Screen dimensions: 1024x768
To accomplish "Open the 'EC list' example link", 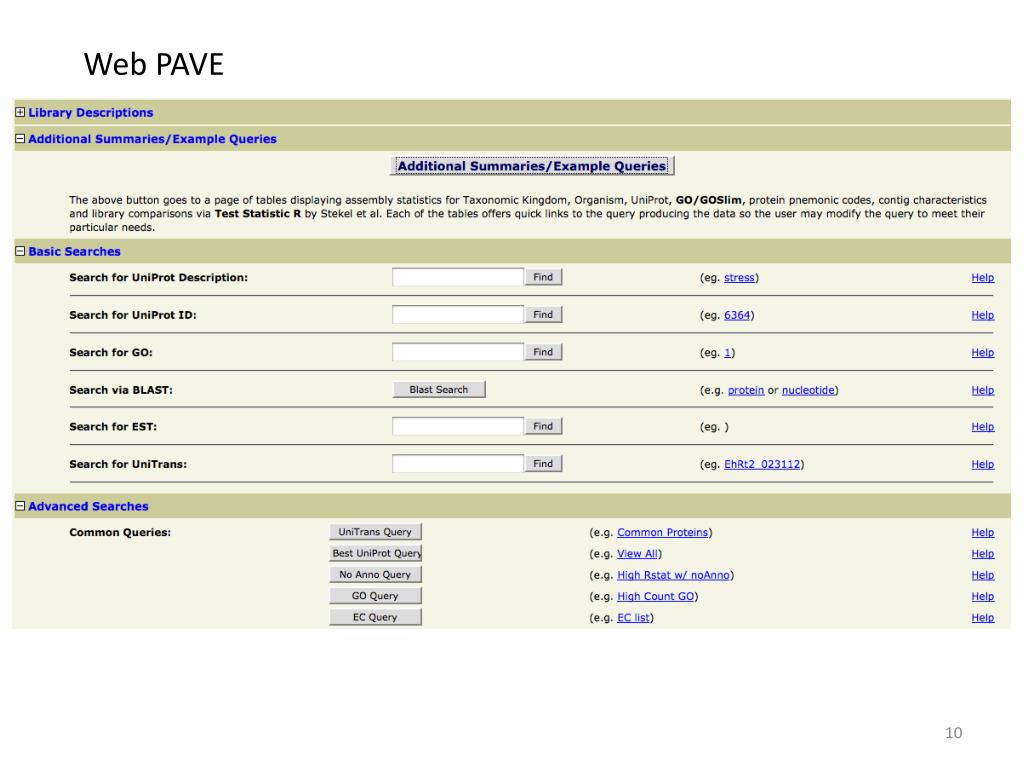I will pyautogui.click(x=633, y=618).
